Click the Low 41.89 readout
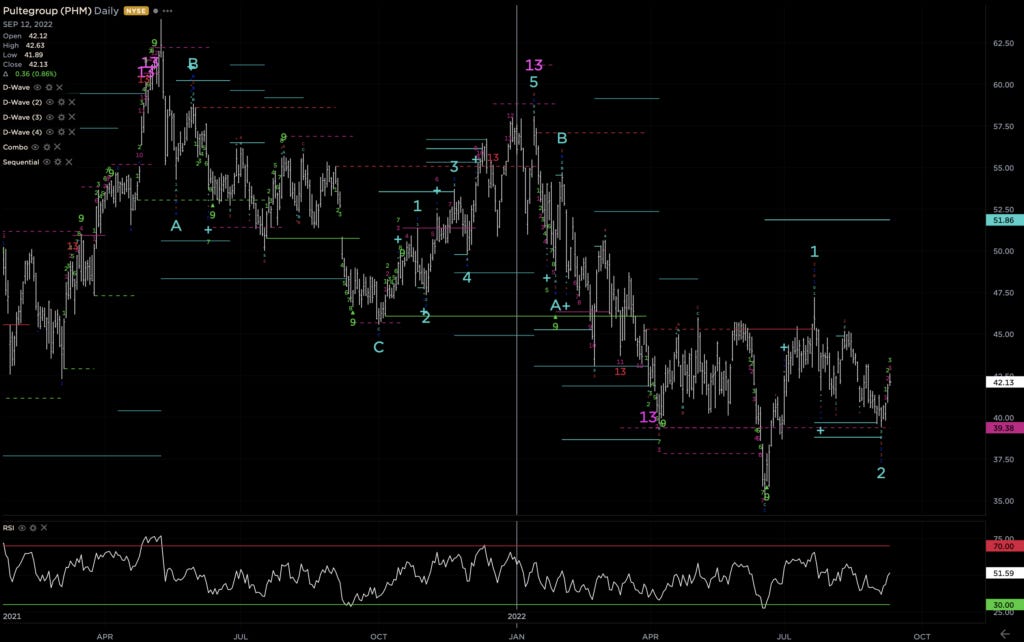 23,55
